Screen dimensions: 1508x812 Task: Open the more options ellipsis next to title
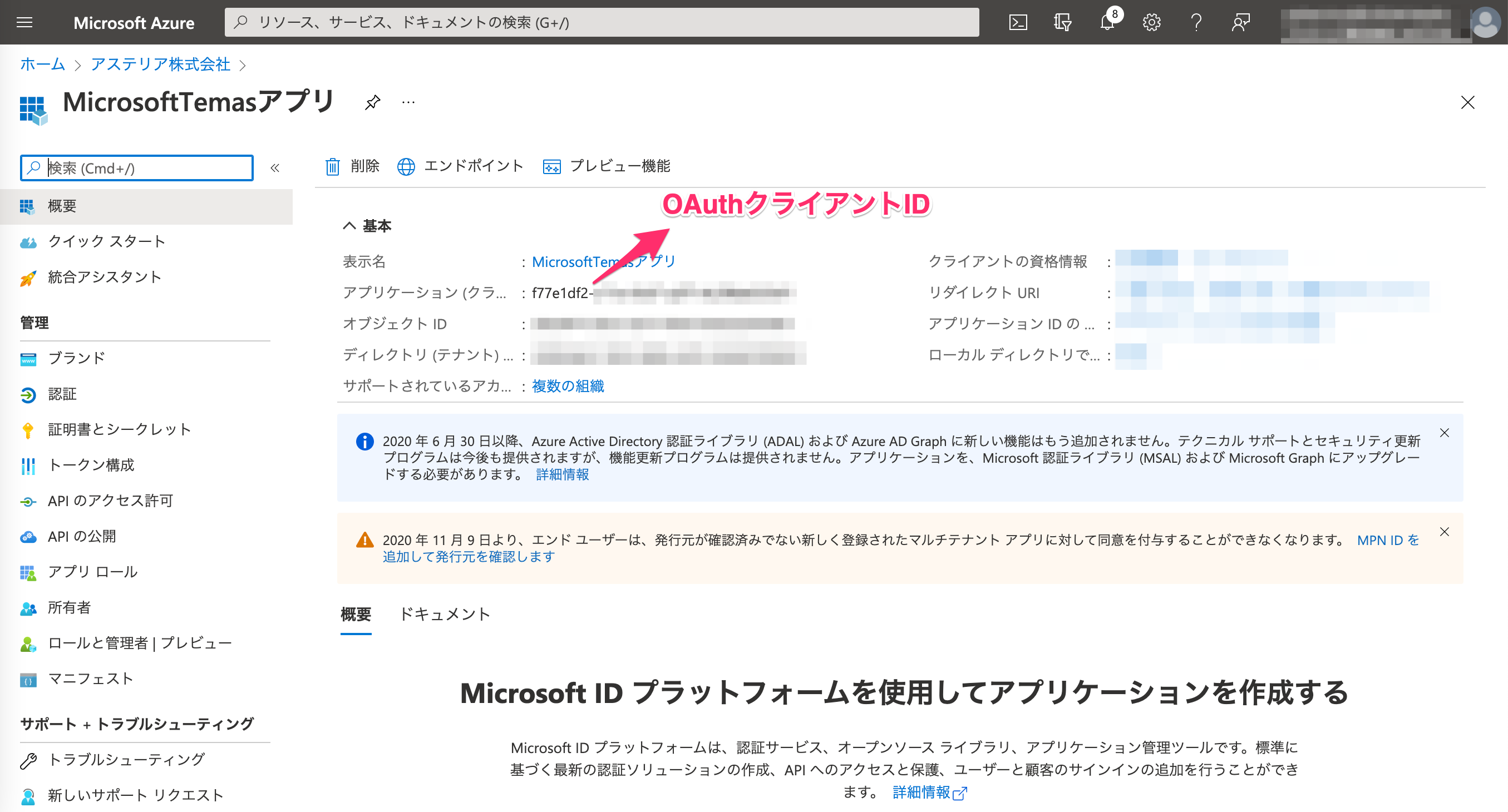pos(408,102)
